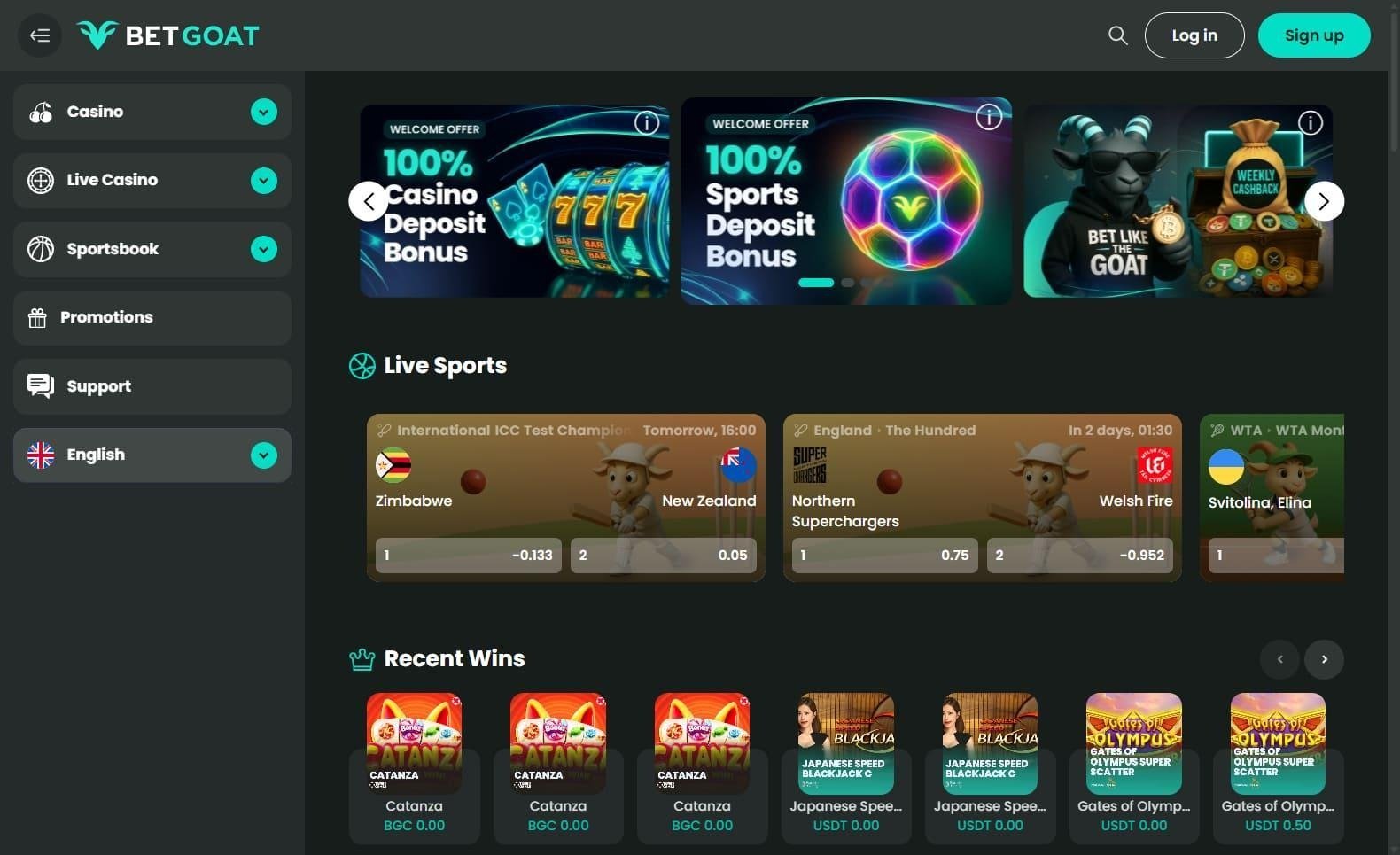Open Support in the sidebar
The width and height of the screenshot is (1400, 855).
pos(152,386)
